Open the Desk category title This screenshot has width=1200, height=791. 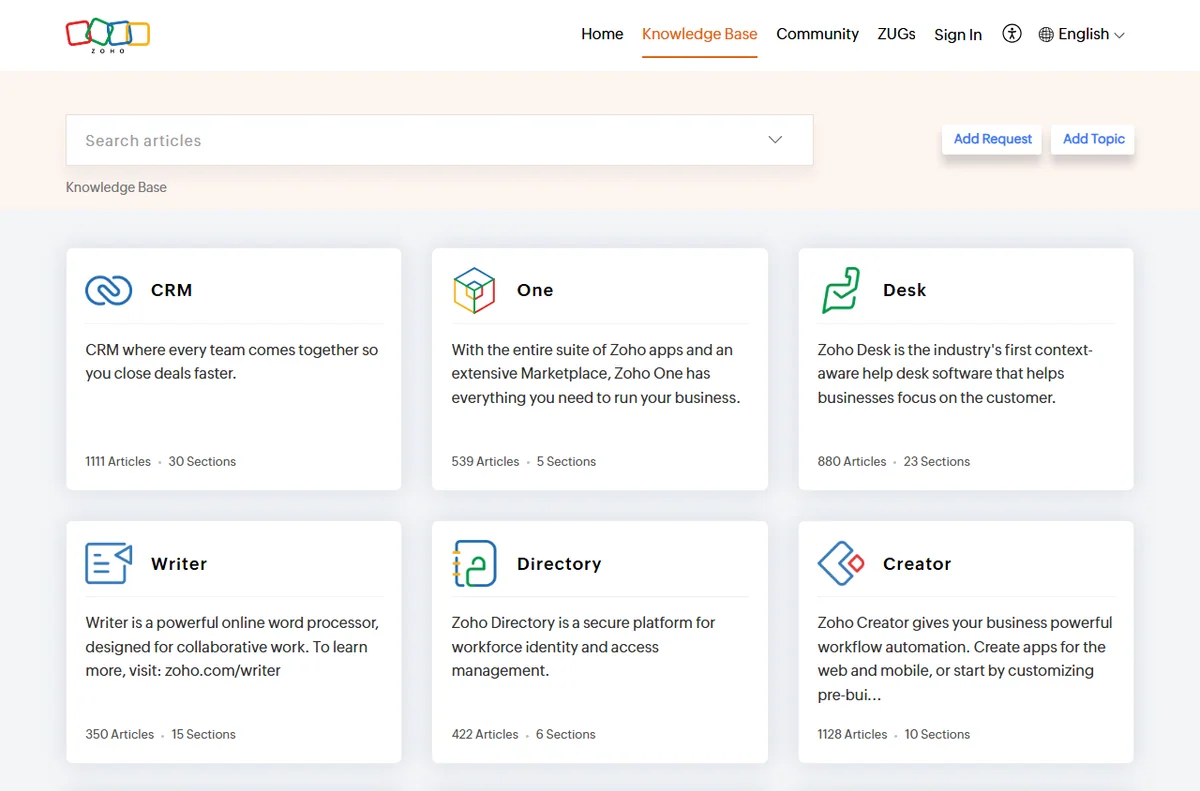click(x=904, y=290)
